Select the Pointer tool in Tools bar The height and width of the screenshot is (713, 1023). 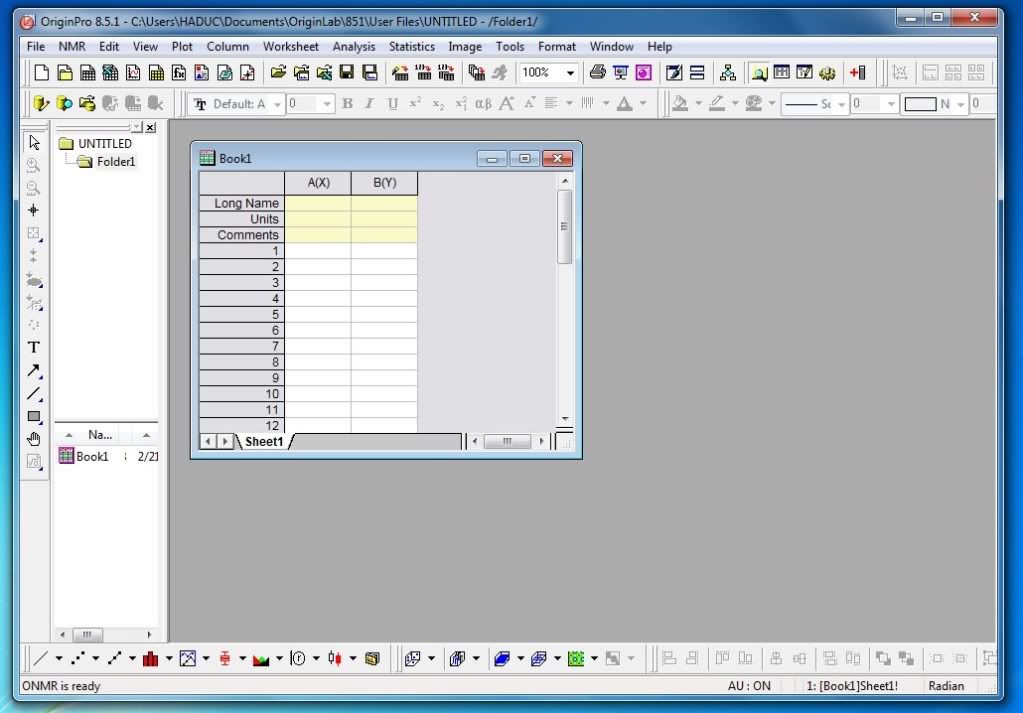click(34, 142)
